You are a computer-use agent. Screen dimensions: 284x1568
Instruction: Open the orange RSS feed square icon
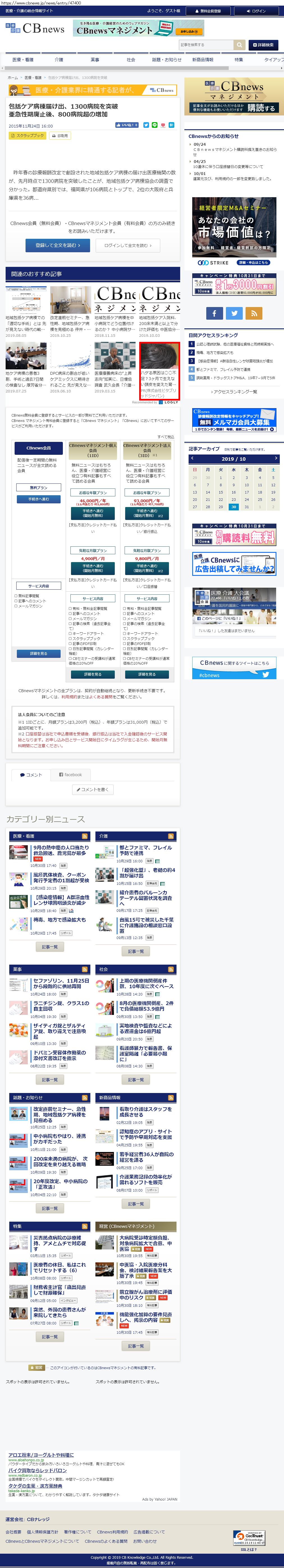[x=254, y=313]
